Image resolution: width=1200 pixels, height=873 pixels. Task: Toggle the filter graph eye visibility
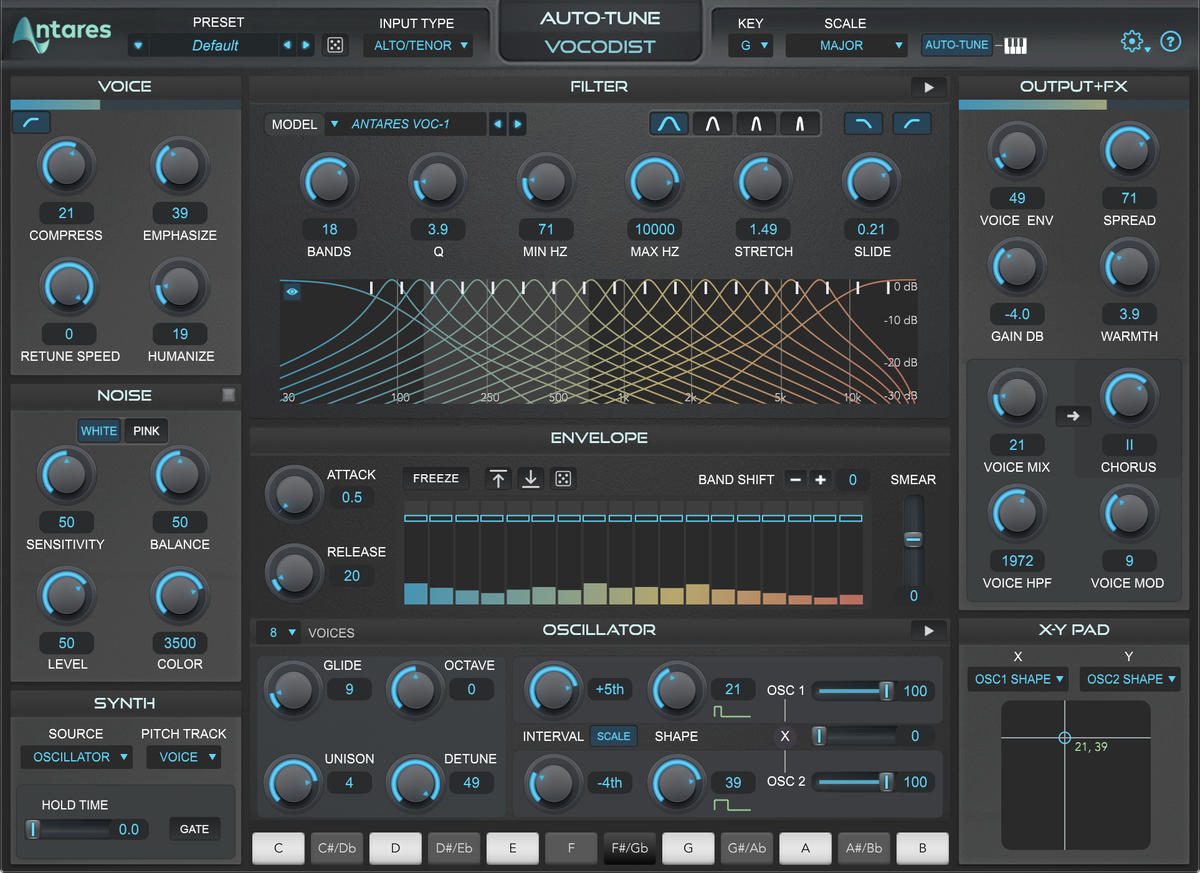point(292,292)
